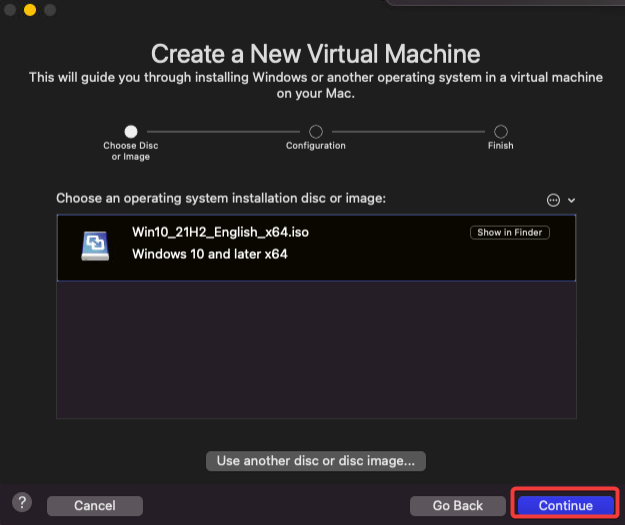Click Use another disc or disc image
The width and height of the screenshot is (625, 525).
316,461
